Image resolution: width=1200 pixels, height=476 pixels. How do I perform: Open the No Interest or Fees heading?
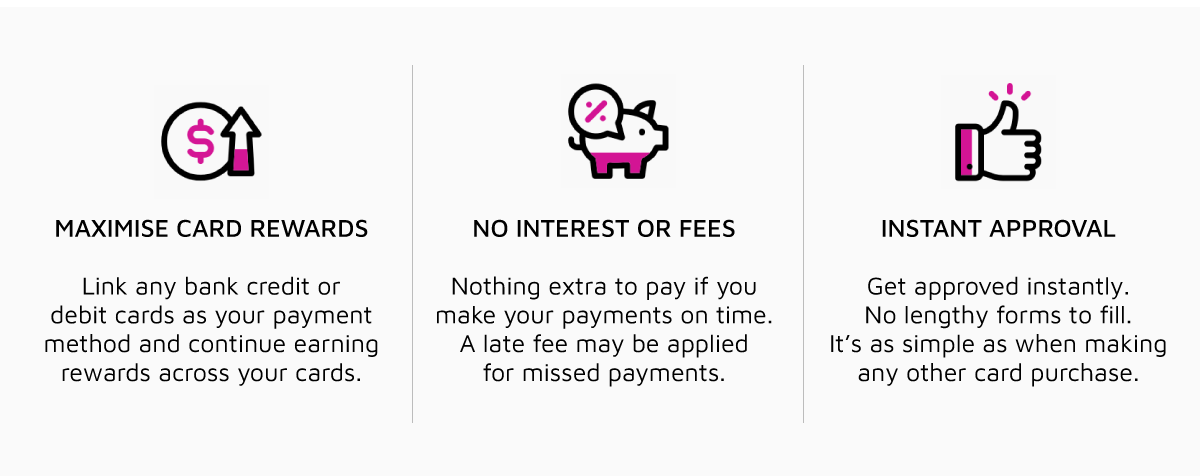[604, 229]
